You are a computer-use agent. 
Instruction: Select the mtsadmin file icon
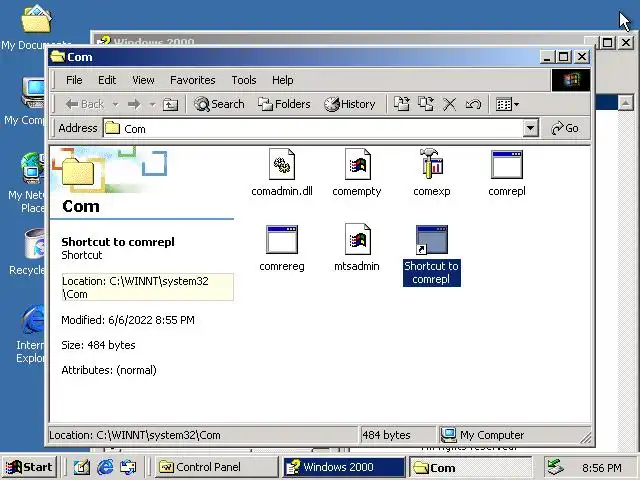[x=357, y=239]
